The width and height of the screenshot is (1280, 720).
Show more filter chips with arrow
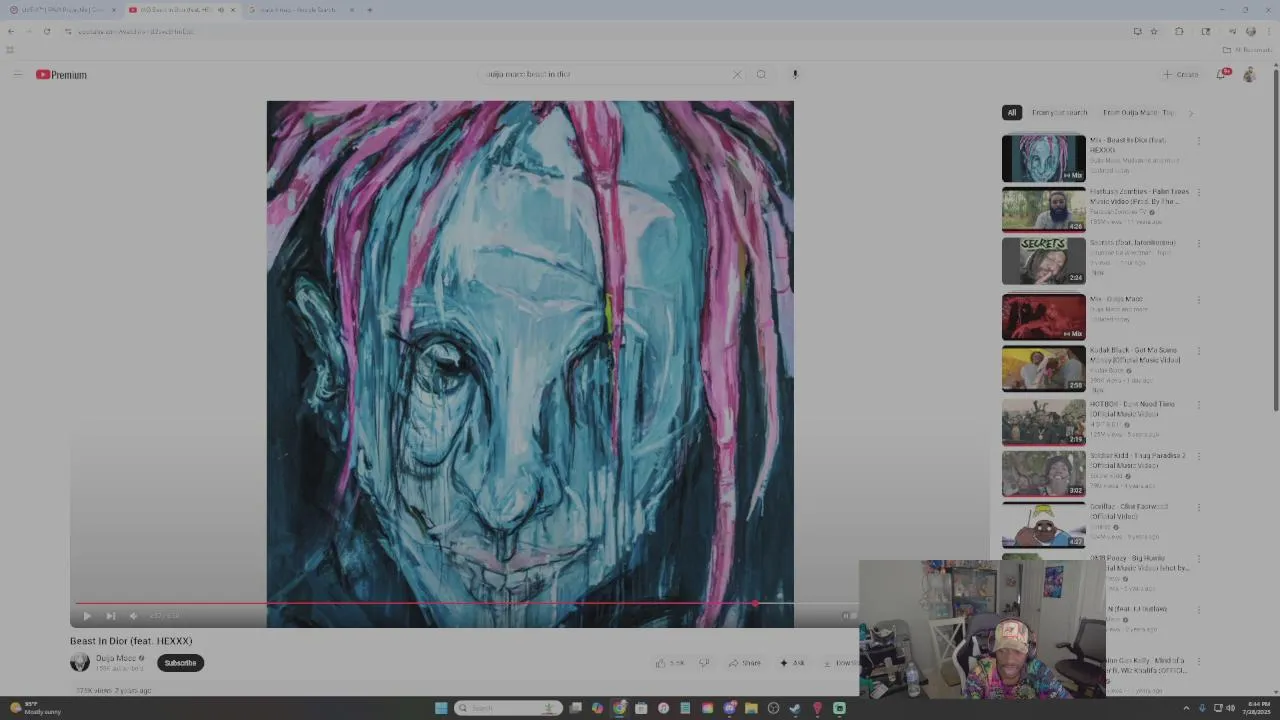1190,113
